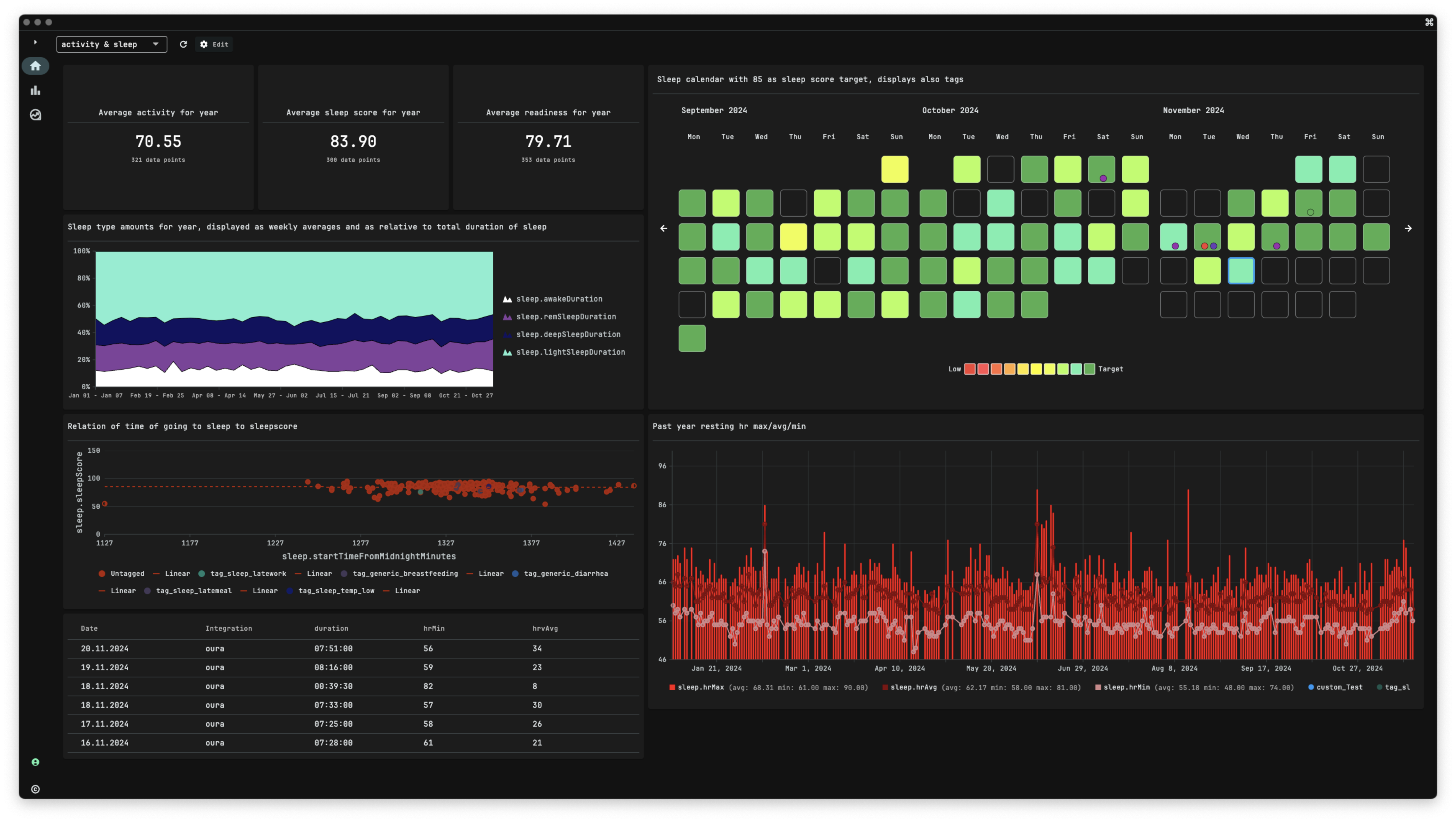Viewport: 1456px width, 822px height.
Task: Refresh the dashboard data
Action: (183, 44)
